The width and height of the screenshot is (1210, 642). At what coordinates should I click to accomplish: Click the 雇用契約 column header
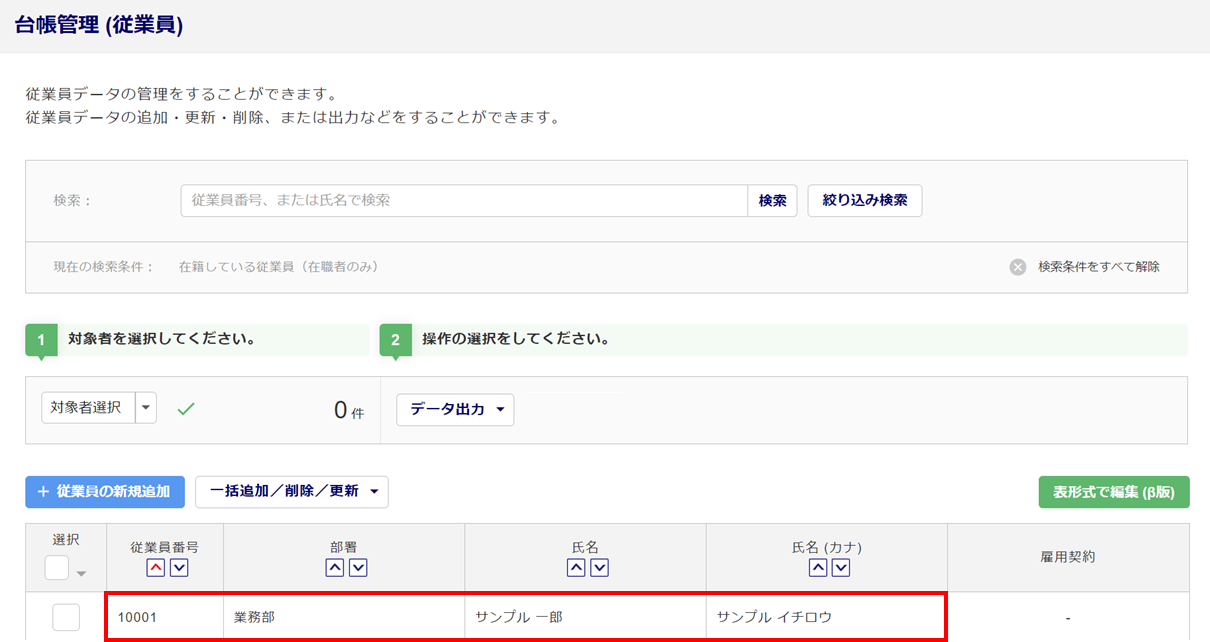pos(1068,557)
